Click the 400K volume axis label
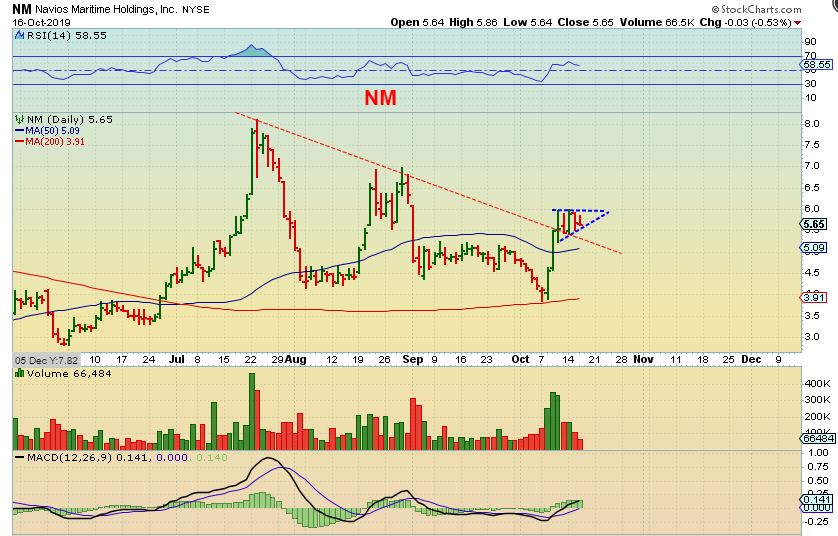 [x=817, y=384]
